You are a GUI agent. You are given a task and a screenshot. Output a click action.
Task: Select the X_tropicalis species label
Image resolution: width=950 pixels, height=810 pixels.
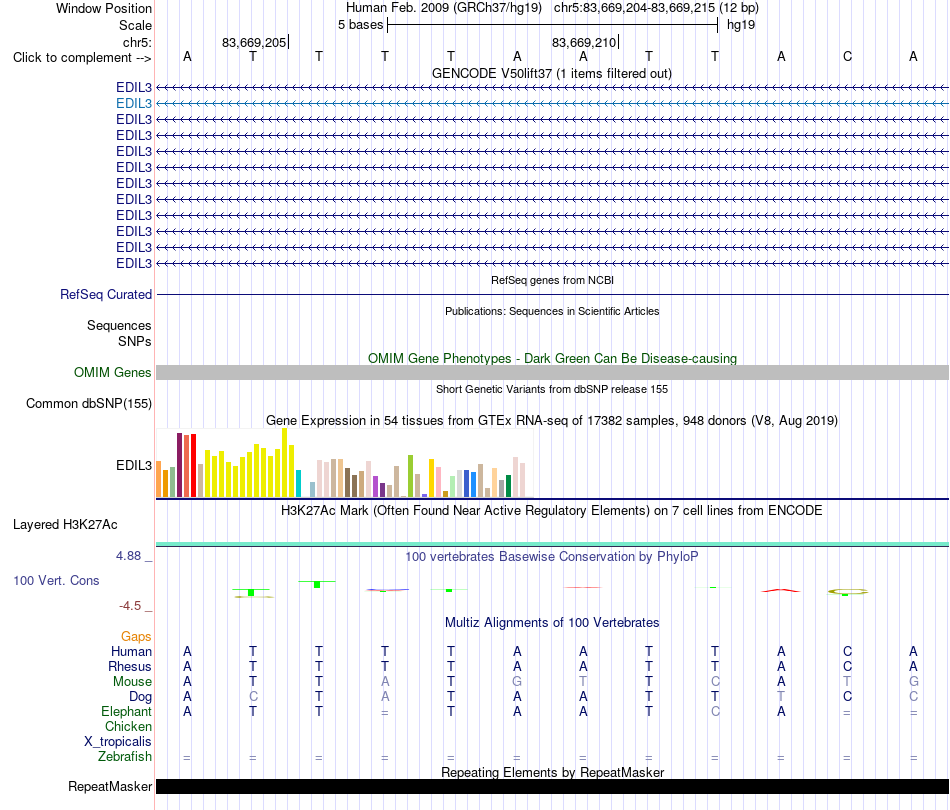pyautogui.click(x=118, y=742)
